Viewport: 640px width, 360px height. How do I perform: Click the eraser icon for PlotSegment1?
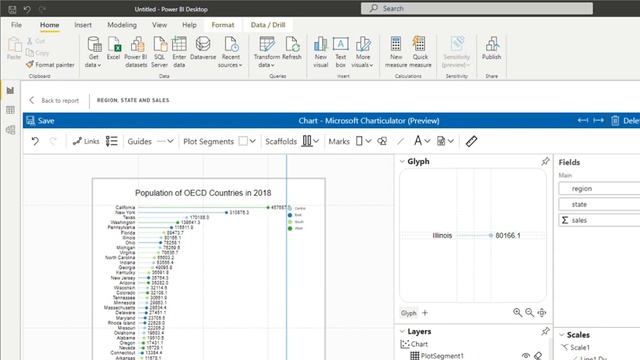tap(538, 356)
